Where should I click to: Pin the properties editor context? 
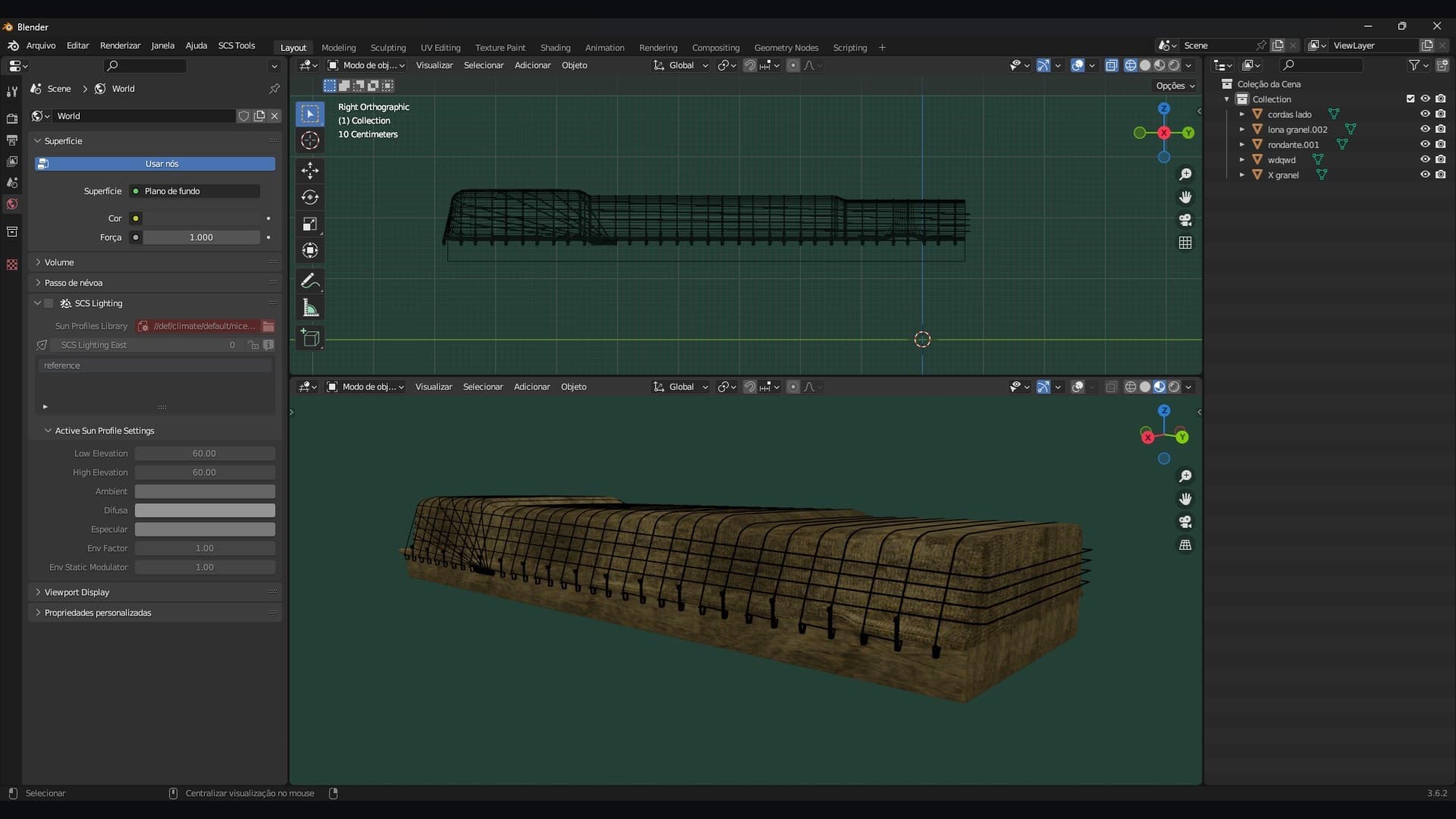point(275,89)
